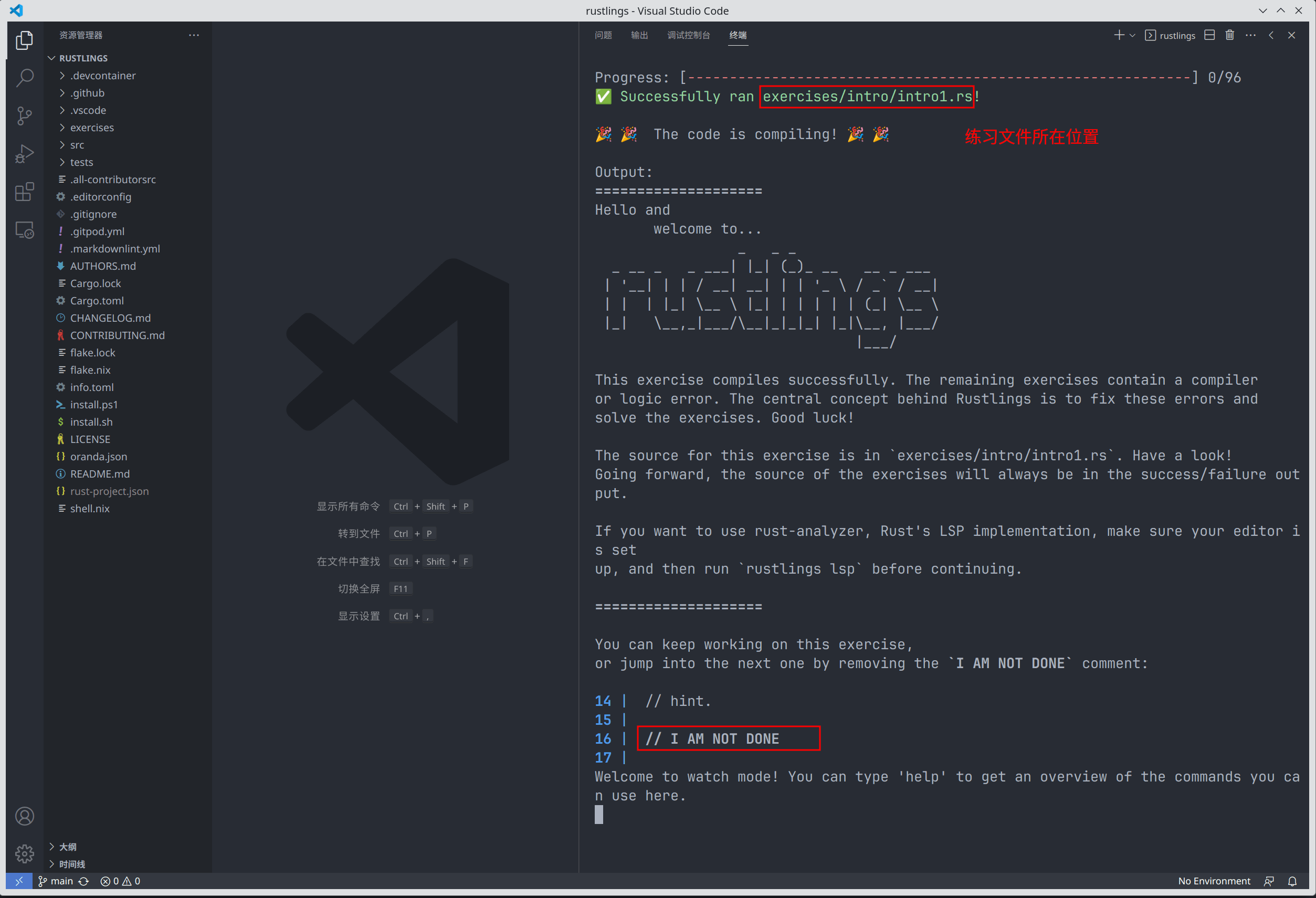Switch to the 输出 tab

tap(639, 35)
